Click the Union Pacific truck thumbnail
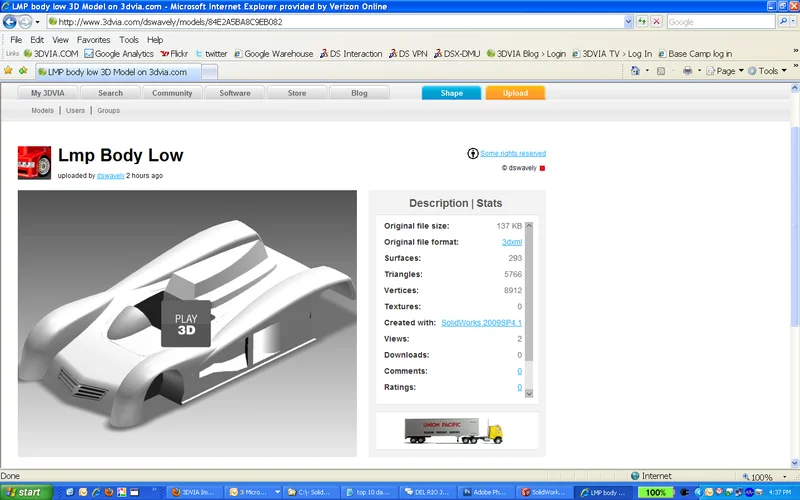Viewport: 800px width, 500px height. tap(455, 430)
